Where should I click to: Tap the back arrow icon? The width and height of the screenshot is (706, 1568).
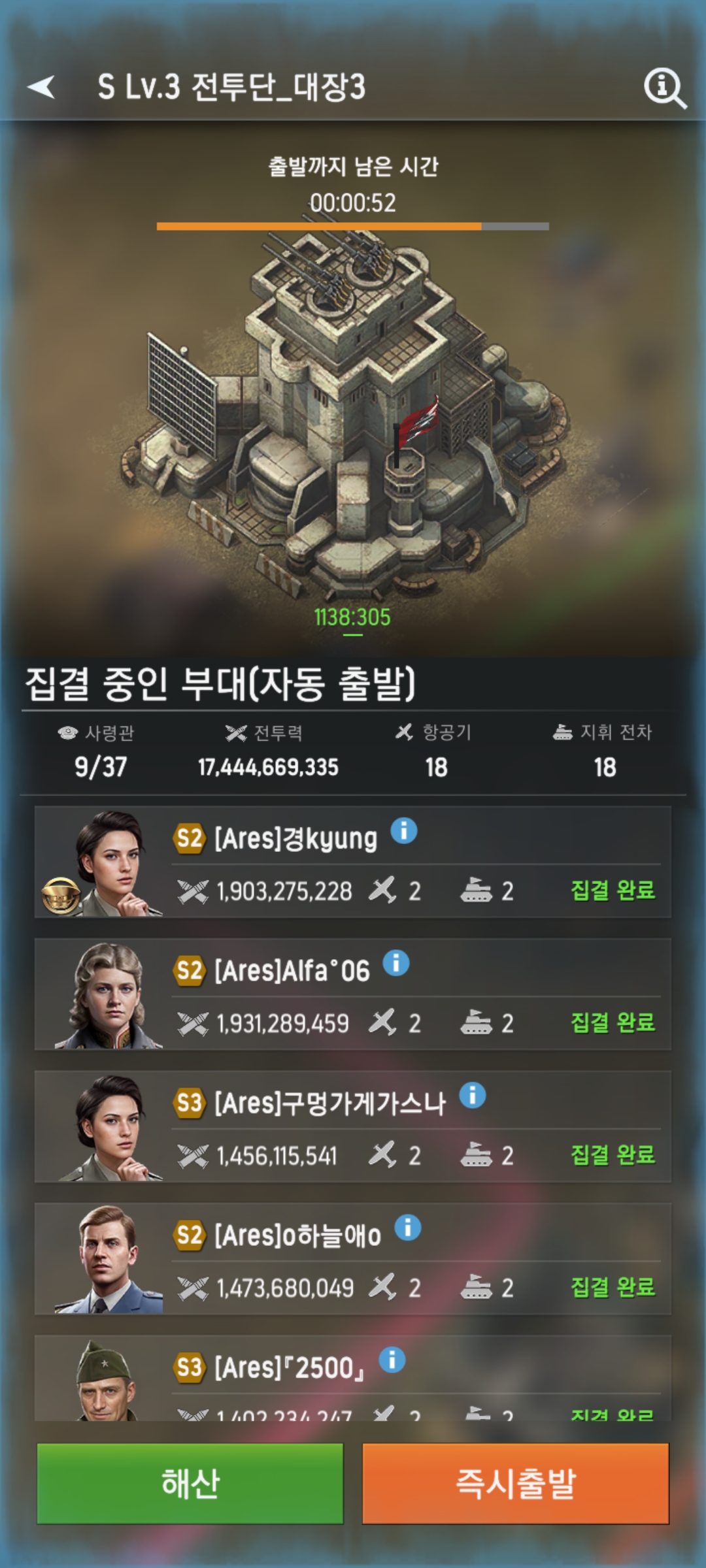[41, 87]
